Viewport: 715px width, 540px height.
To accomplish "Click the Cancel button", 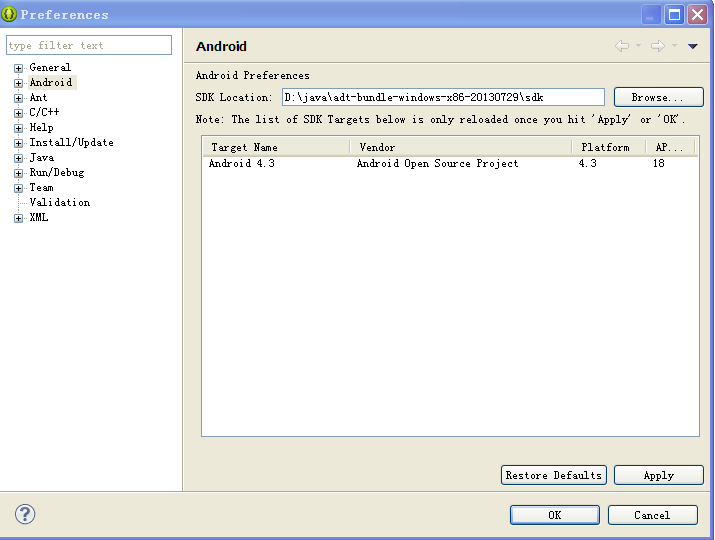I will point(653,515).
